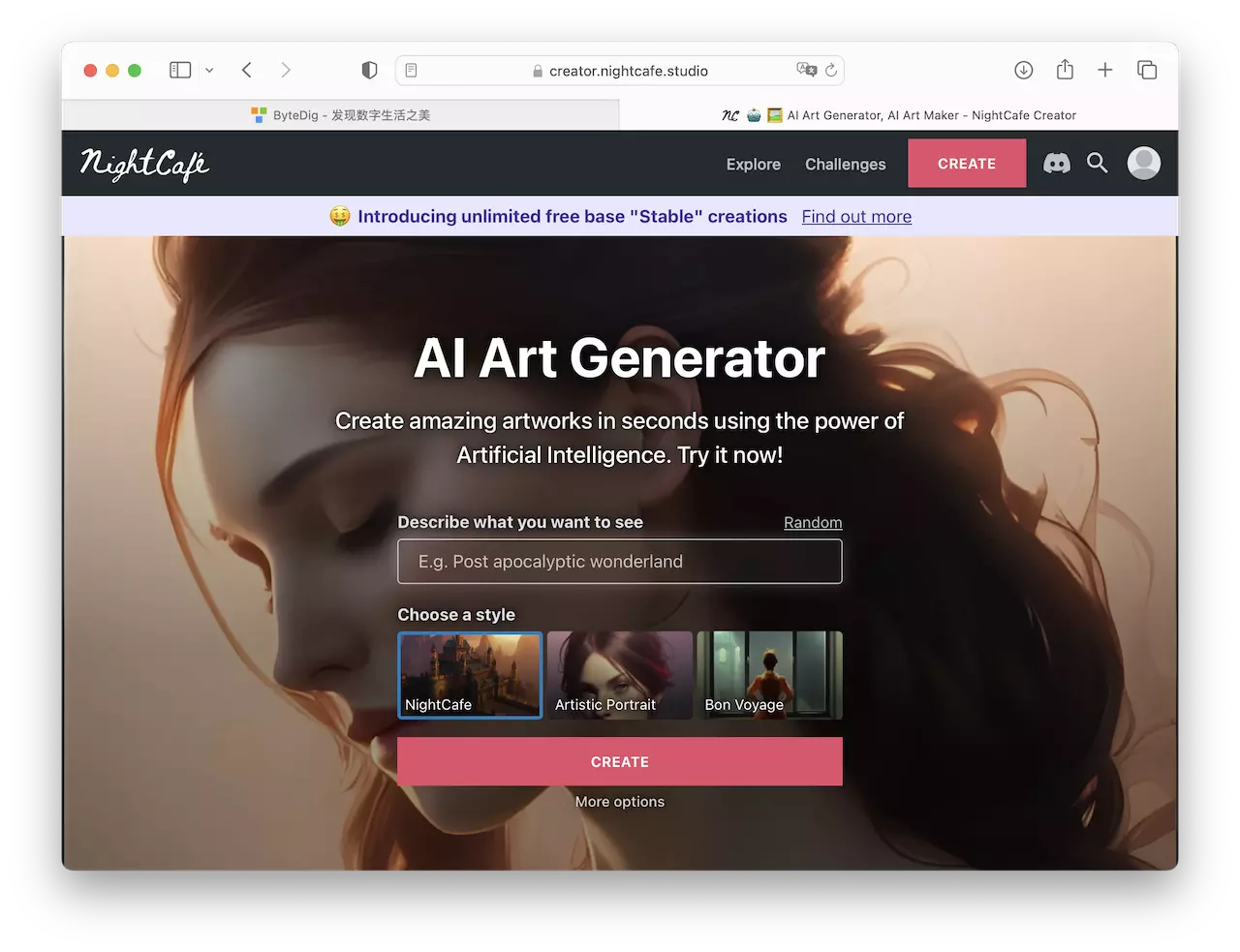Reload the page with the refresh icon
This screenshot has height=952, width=1240.
831,70
